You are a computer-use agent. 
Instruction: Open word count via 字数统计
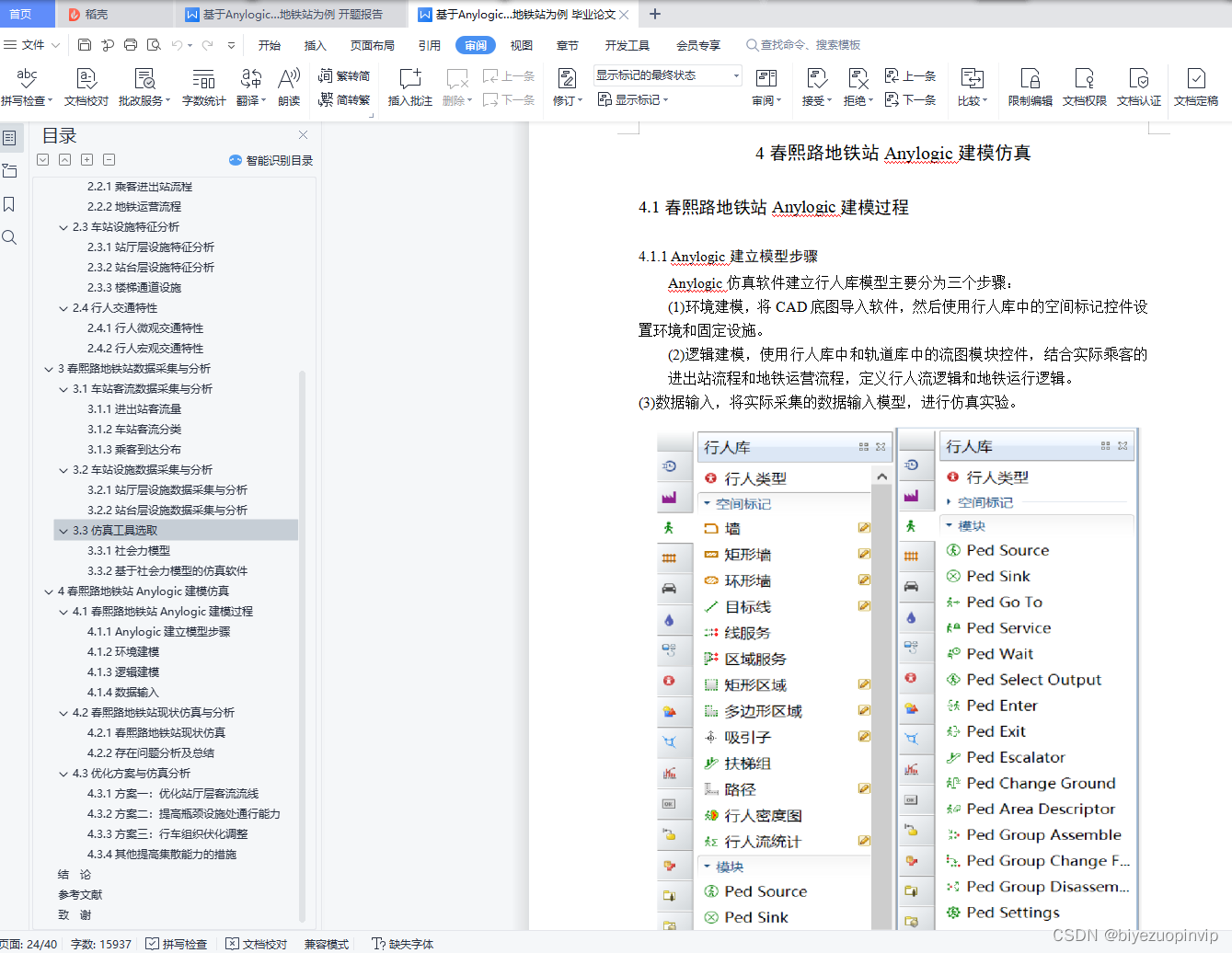(x=203, y=87)
